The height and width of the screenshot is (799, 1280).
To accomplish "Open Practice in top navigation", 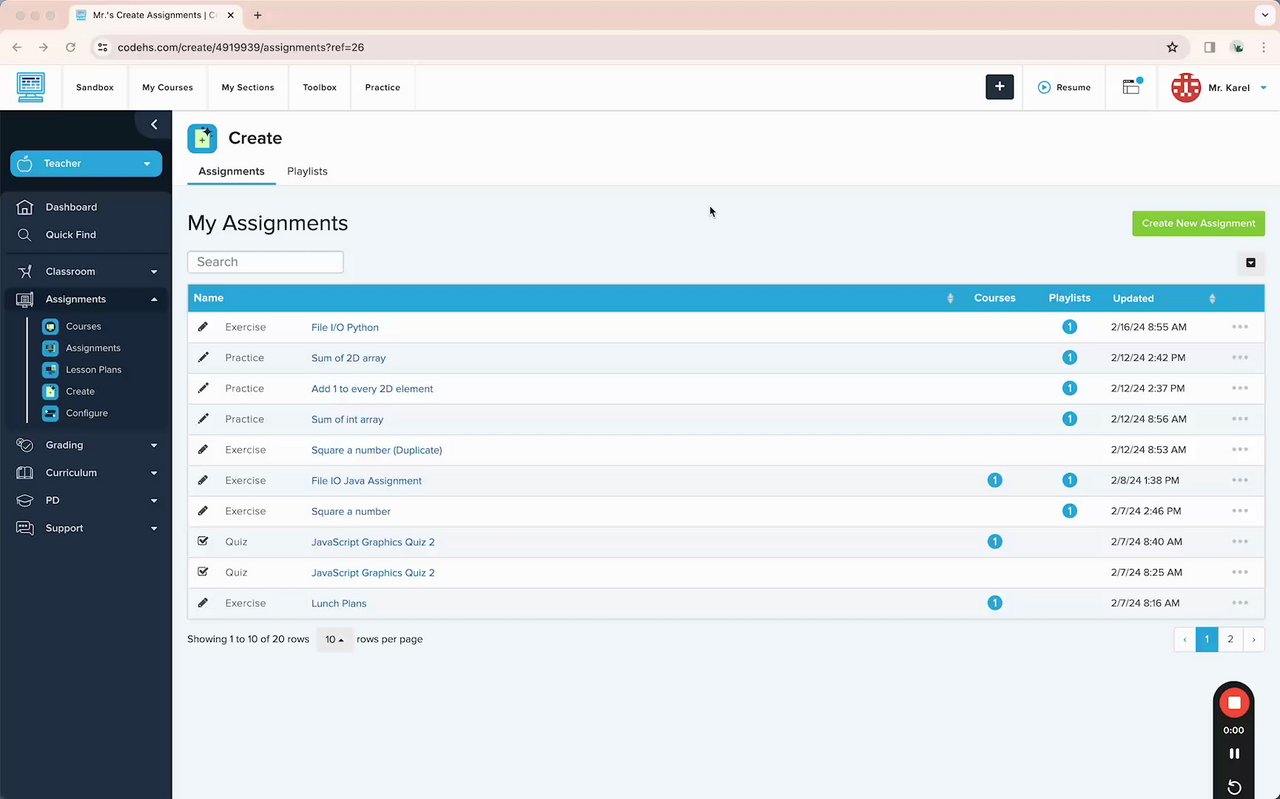I will tap(382, 88).
